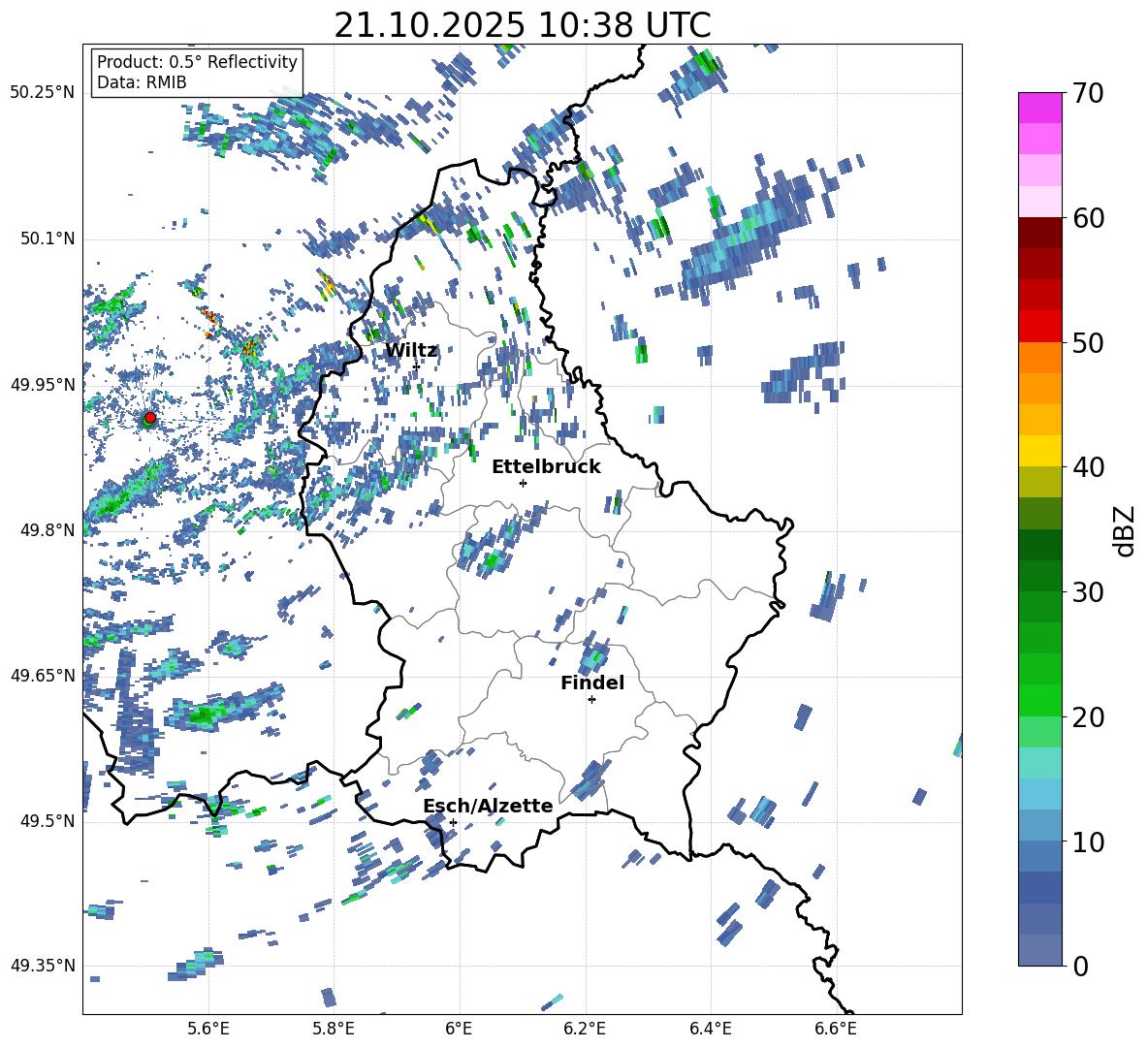Screen dimensions: 1148x1048
Task: Click the cross marker below Wiltz
Action: tap(416, 366)
